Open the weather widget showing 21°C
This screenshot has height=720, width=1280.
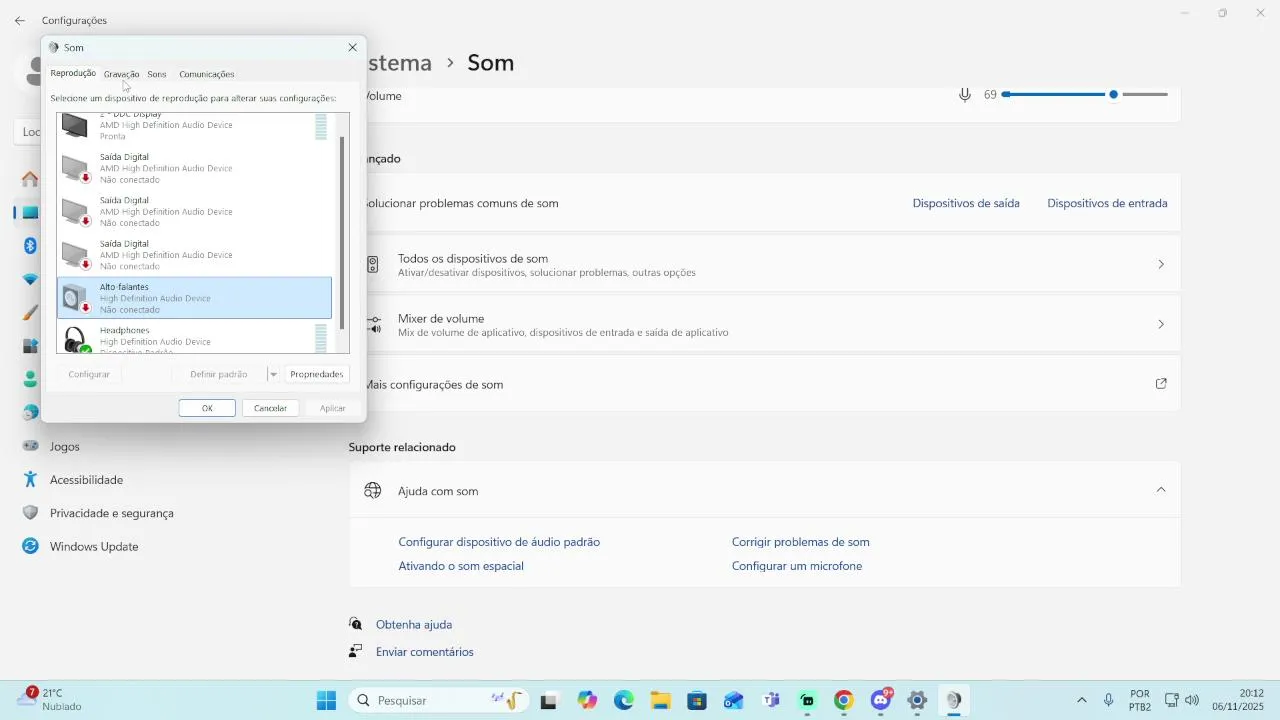tap(49, 700)
